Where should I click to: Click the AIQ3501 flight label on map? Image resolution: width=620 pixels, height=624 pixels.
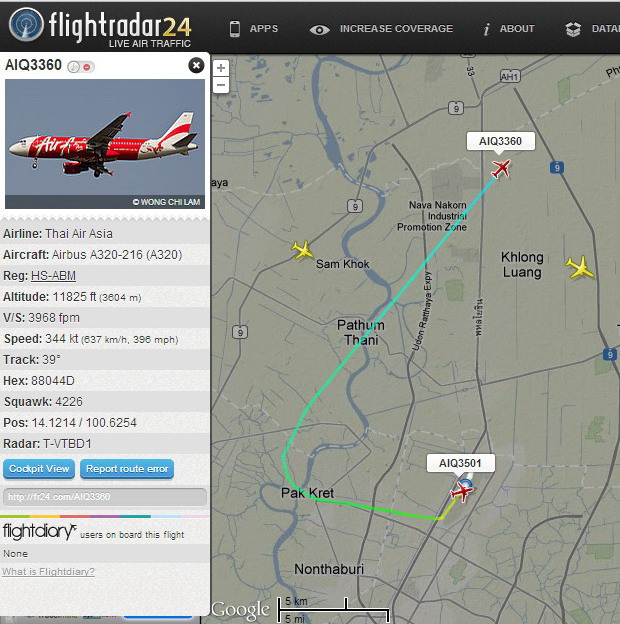pos(460,463)
